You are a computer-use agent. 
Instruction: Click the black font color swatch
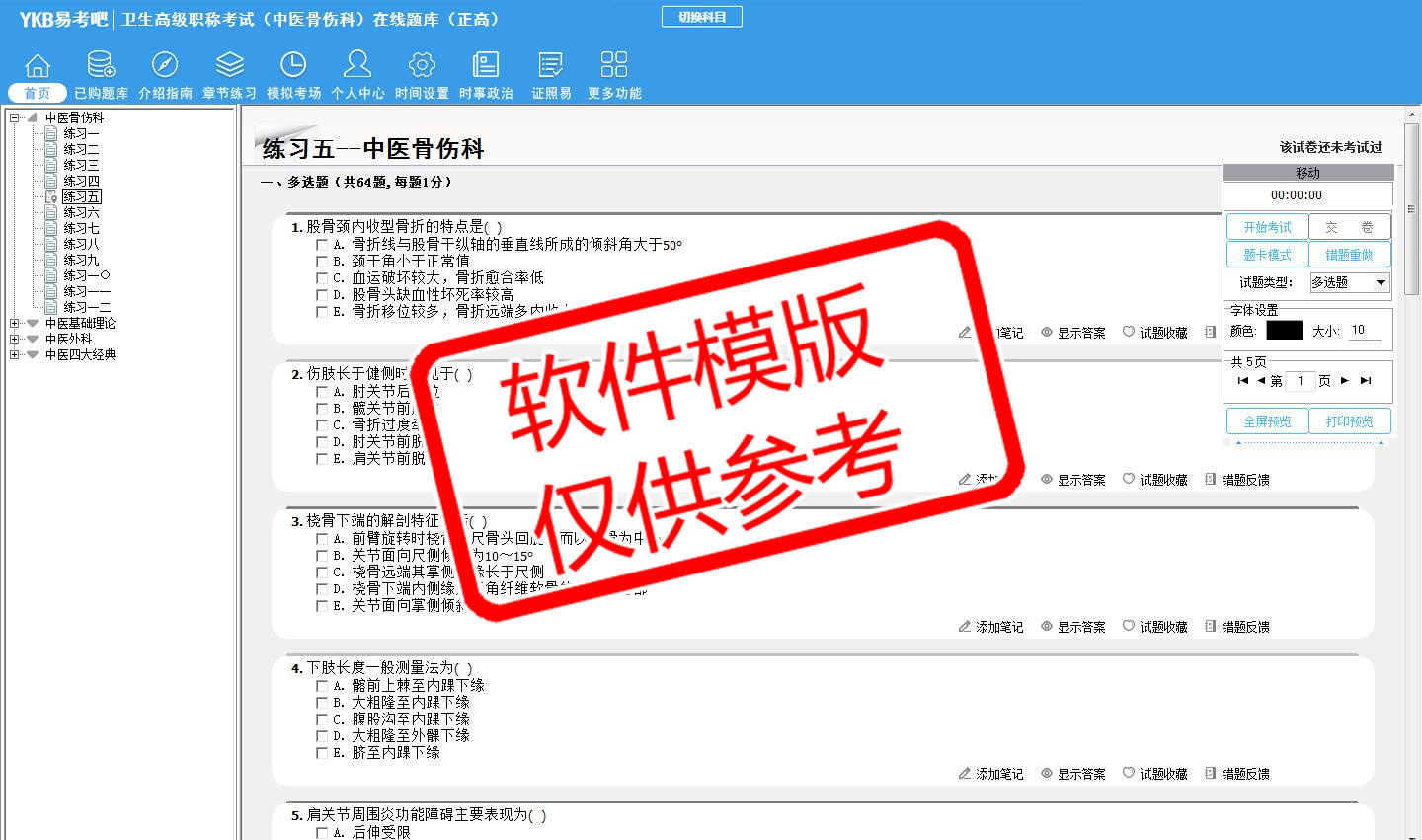pyautogui.click(x=1284, y=331)
